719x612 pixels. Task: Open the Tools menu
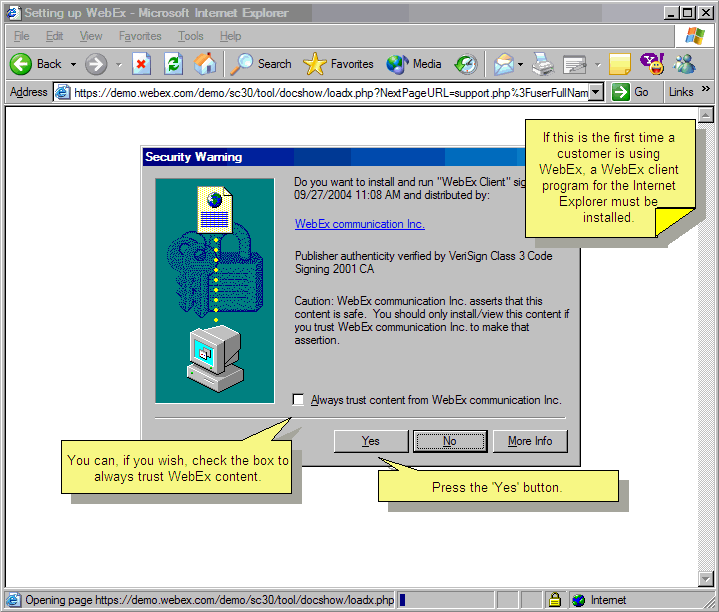coord(190,36)
